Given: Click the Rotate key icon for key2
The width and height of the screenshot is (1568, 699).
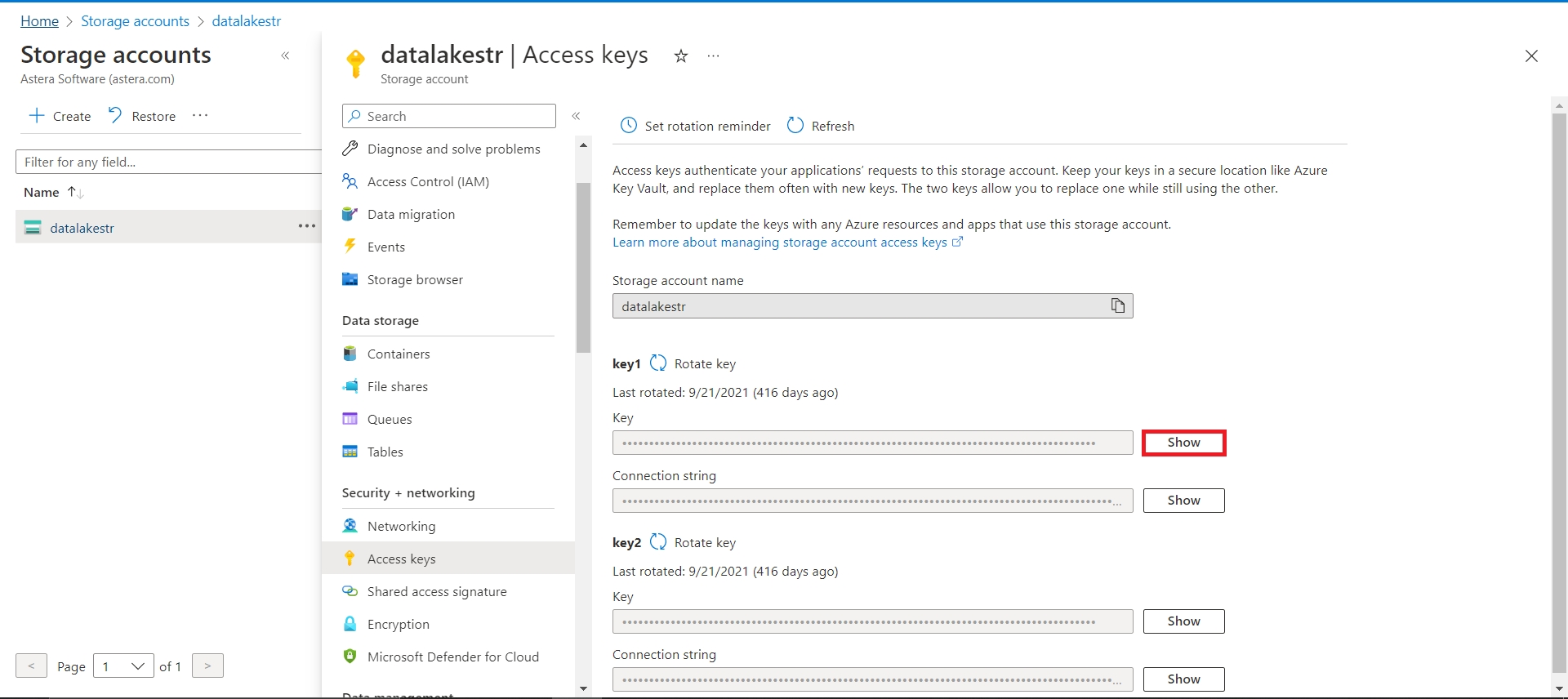Looking at the screenshot, I should 658,542.
